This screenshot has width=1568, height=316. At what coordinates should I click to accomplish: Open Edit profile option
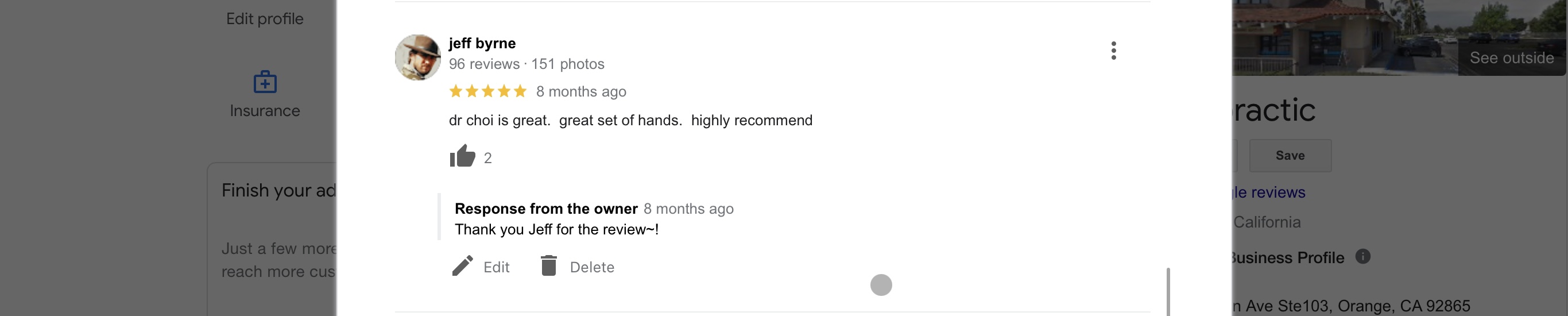pyautogui.click(x=265, y=19)
